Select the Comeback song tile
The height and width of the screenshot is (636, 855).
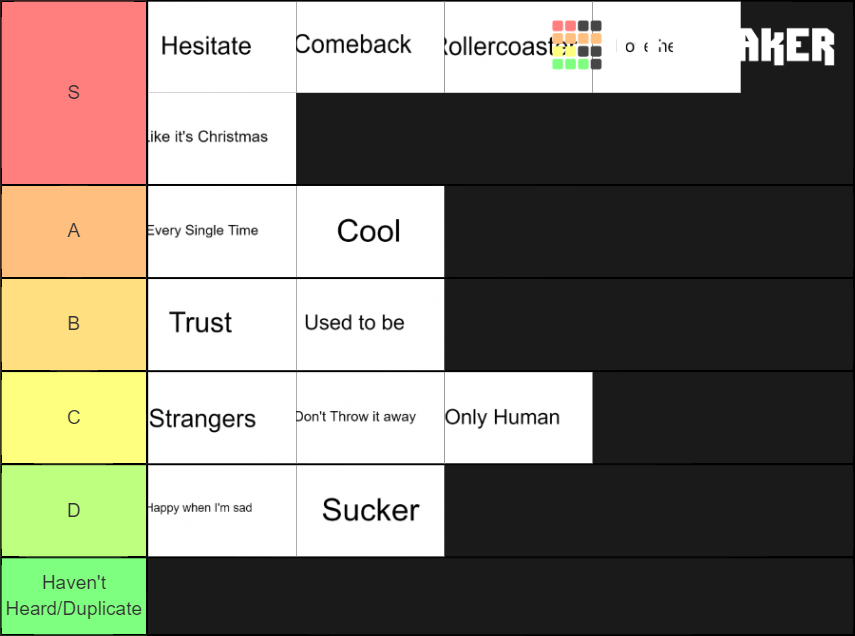[370, 47]
